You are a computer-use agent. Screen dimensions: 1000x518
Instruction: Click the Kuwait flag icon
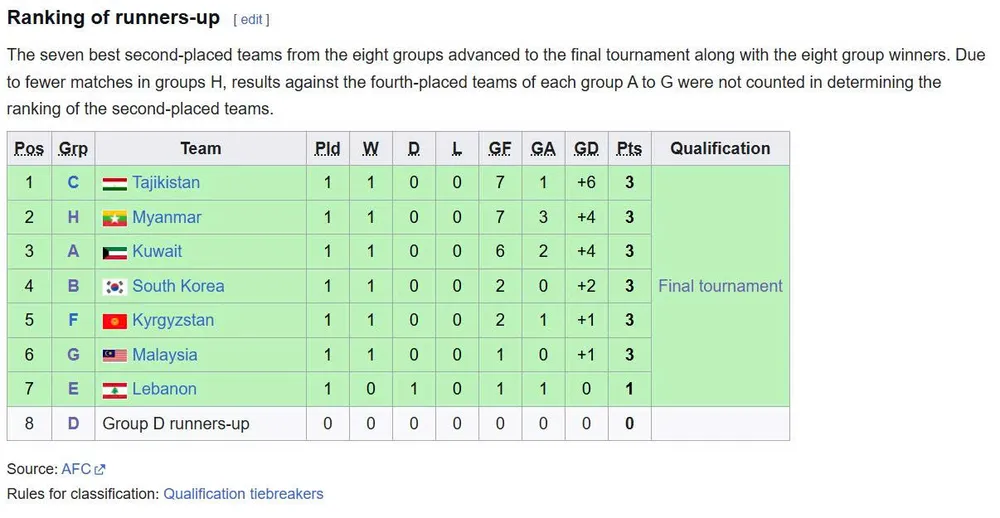115,252
